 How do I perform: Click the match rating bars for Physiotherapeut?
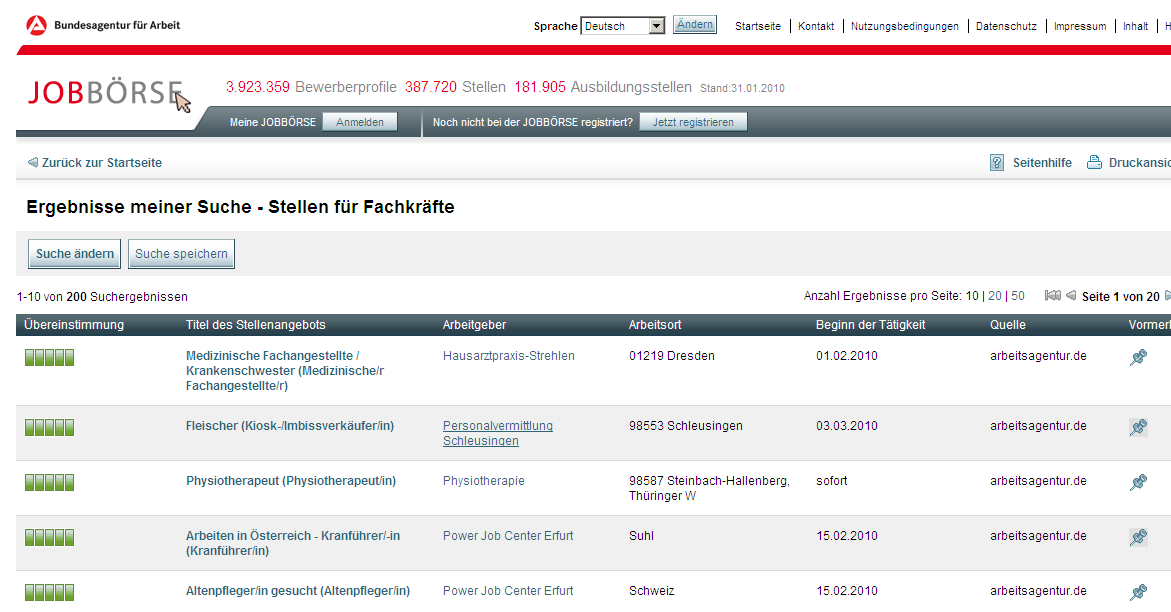pyautogui.click(x=49, y=482)
